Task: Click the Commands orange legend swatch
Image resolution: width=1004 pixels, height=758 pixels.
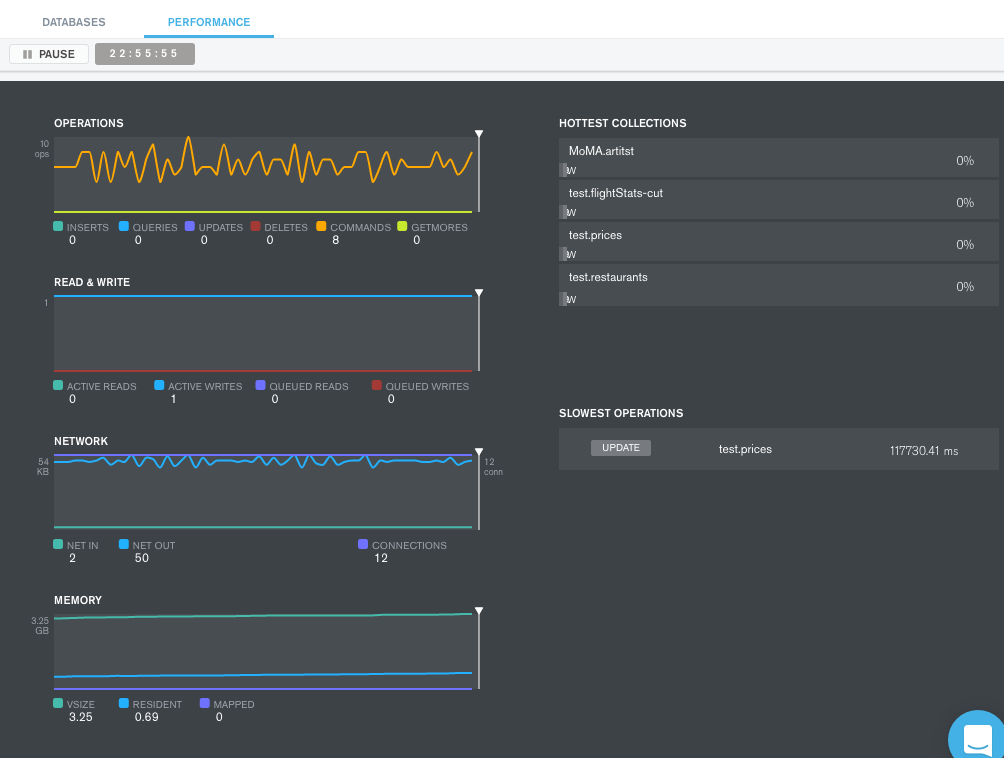Action: click(321, 227)
